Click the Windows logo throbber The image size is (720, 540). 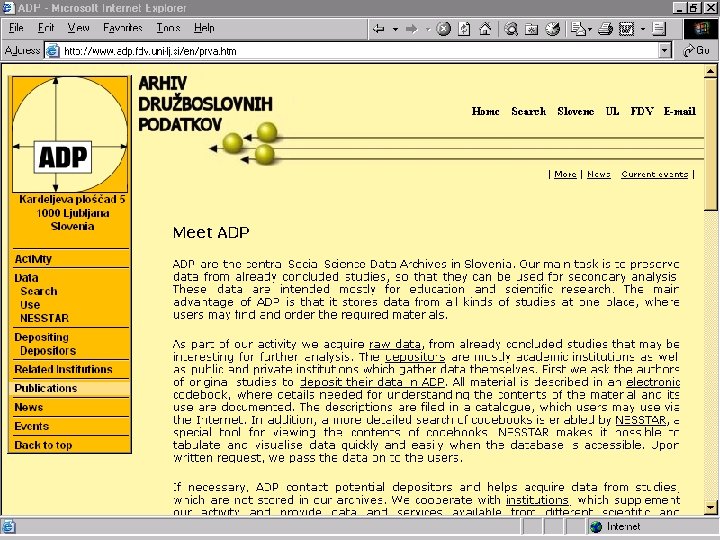coord(701,28)
